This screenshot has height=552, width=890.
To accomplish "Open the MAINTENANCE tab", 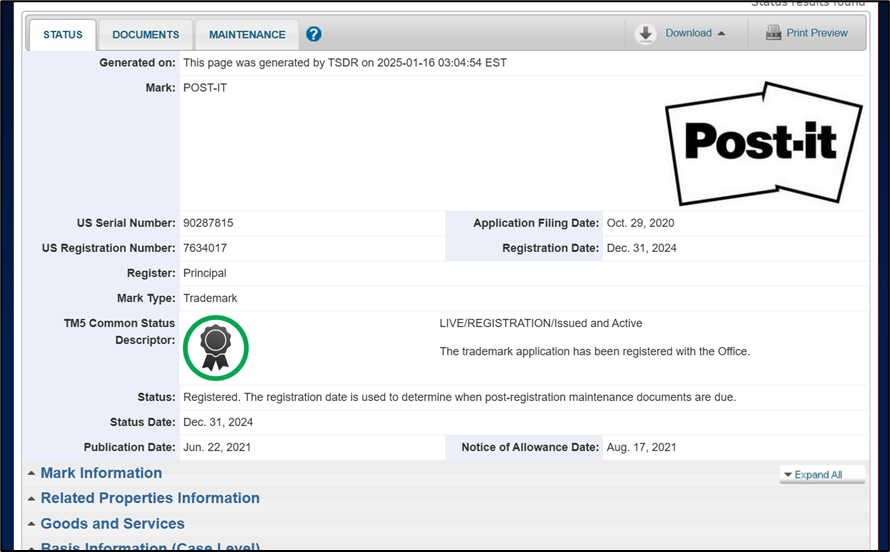I will click(247, 35).
